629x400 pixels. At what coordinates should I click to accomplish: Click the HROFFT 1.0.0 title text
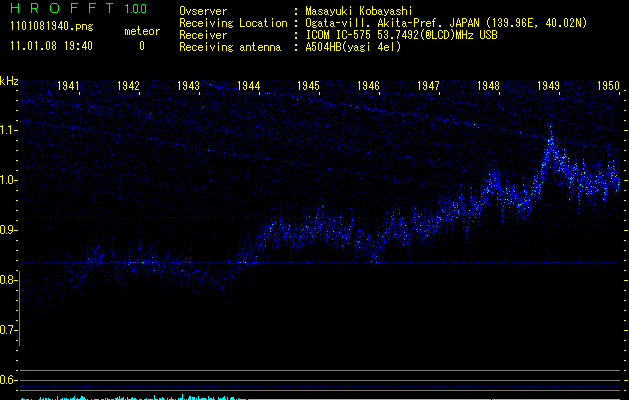[79, 8]
